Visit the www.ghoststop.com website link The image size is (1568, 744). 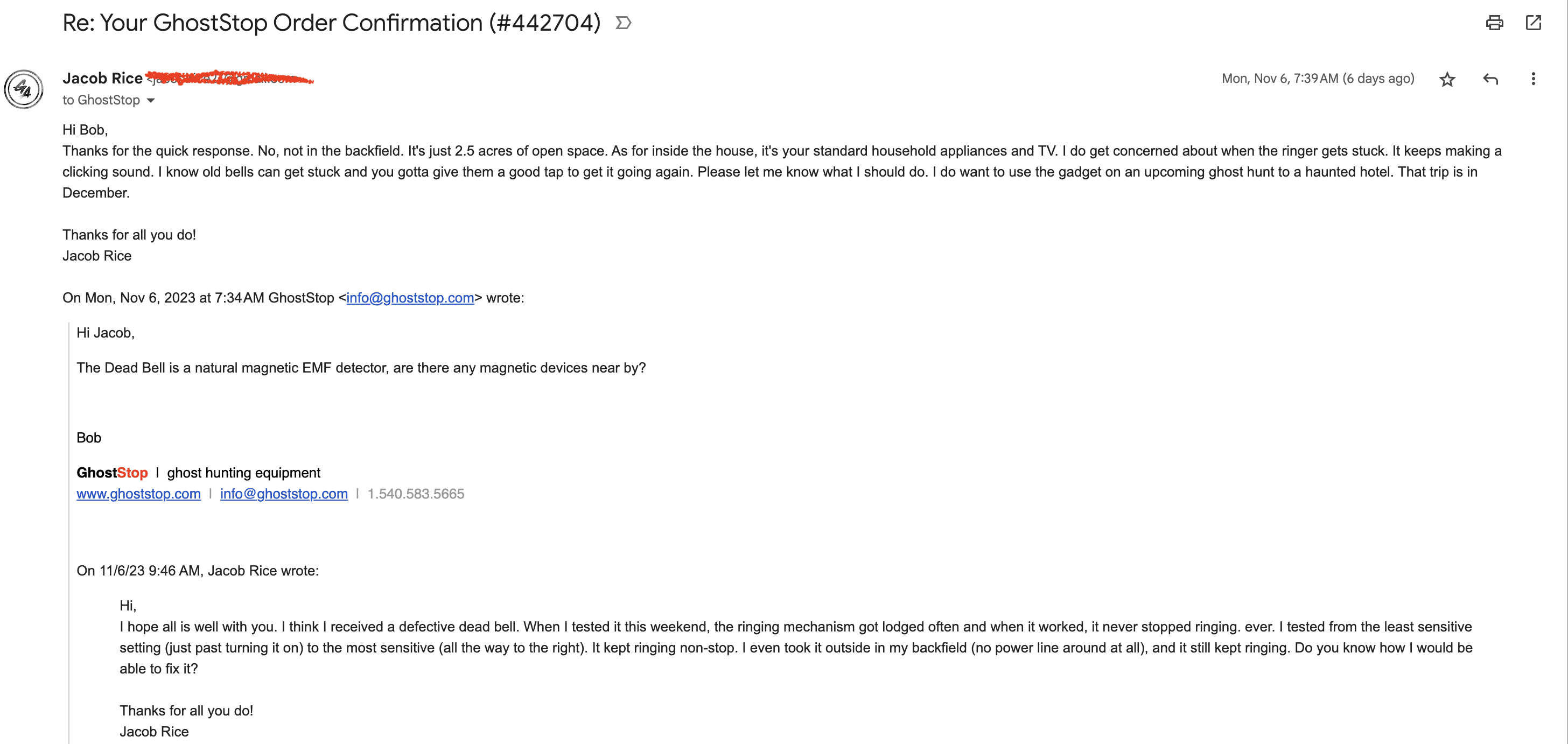click(138, 493)
